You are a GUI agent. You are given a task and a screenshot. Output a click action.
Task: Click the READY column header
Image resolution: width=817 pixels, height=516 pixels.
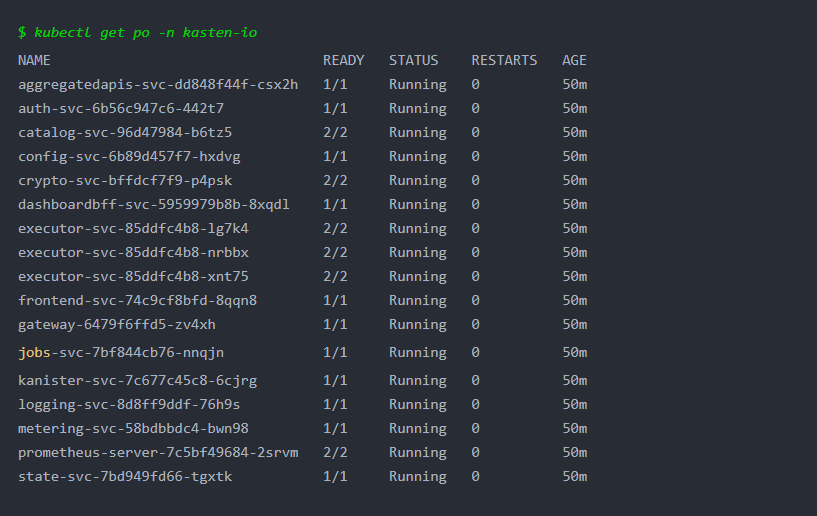point(343,60)
